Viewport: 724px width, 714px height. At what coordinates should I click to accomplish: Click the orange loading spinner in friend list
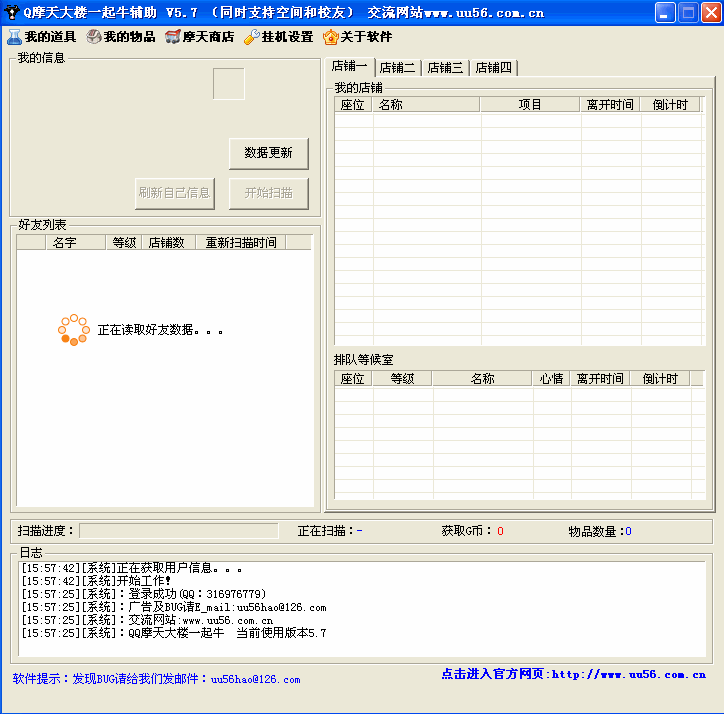tap(74, 330)
